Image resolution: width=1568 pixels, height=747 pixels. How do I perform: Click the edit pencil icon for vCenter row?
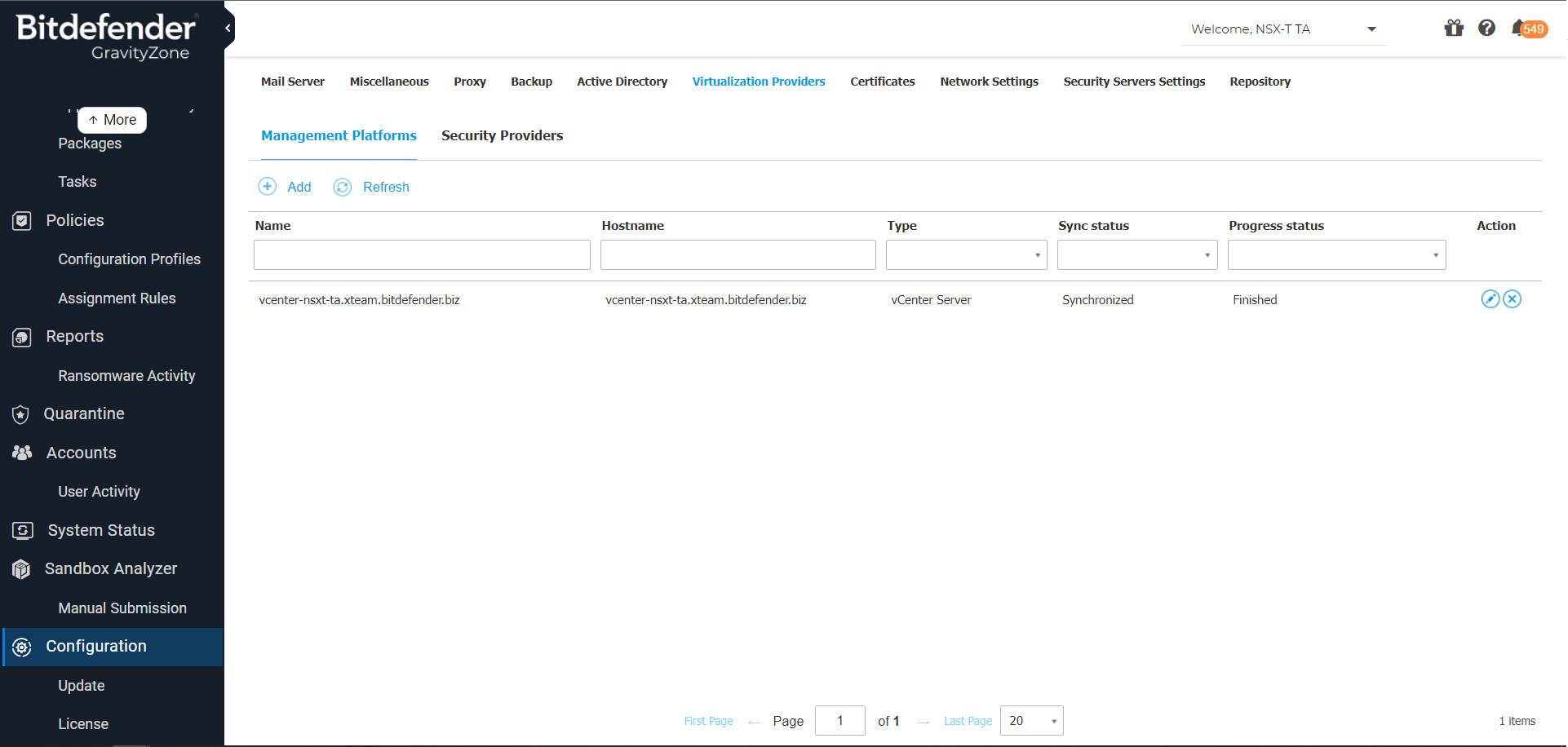pos(1490,299)
